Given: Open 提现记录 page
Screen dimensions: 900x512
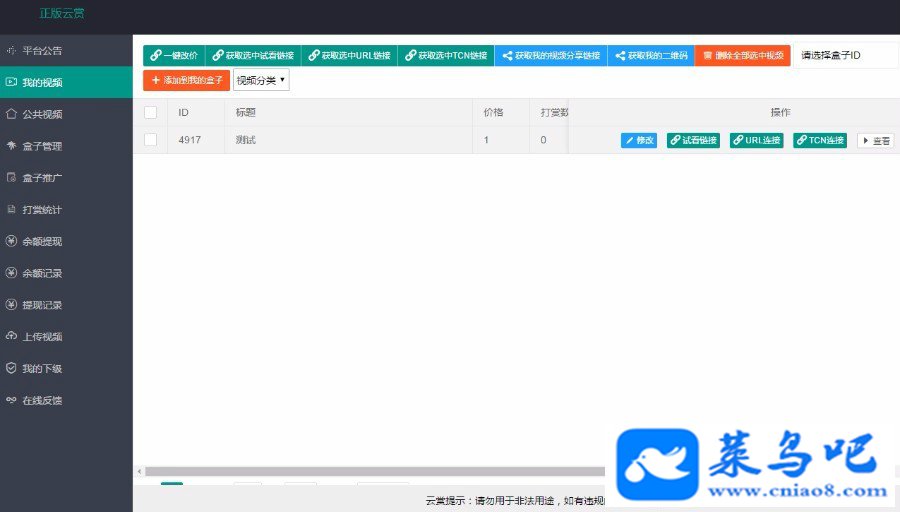Looking at the screenshot, I should point(66,305).
